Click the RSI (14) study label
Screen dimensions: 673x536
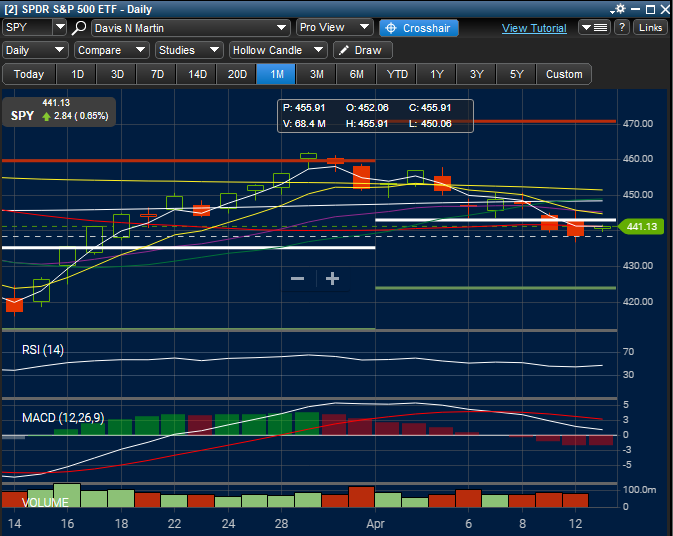(43, 350)
